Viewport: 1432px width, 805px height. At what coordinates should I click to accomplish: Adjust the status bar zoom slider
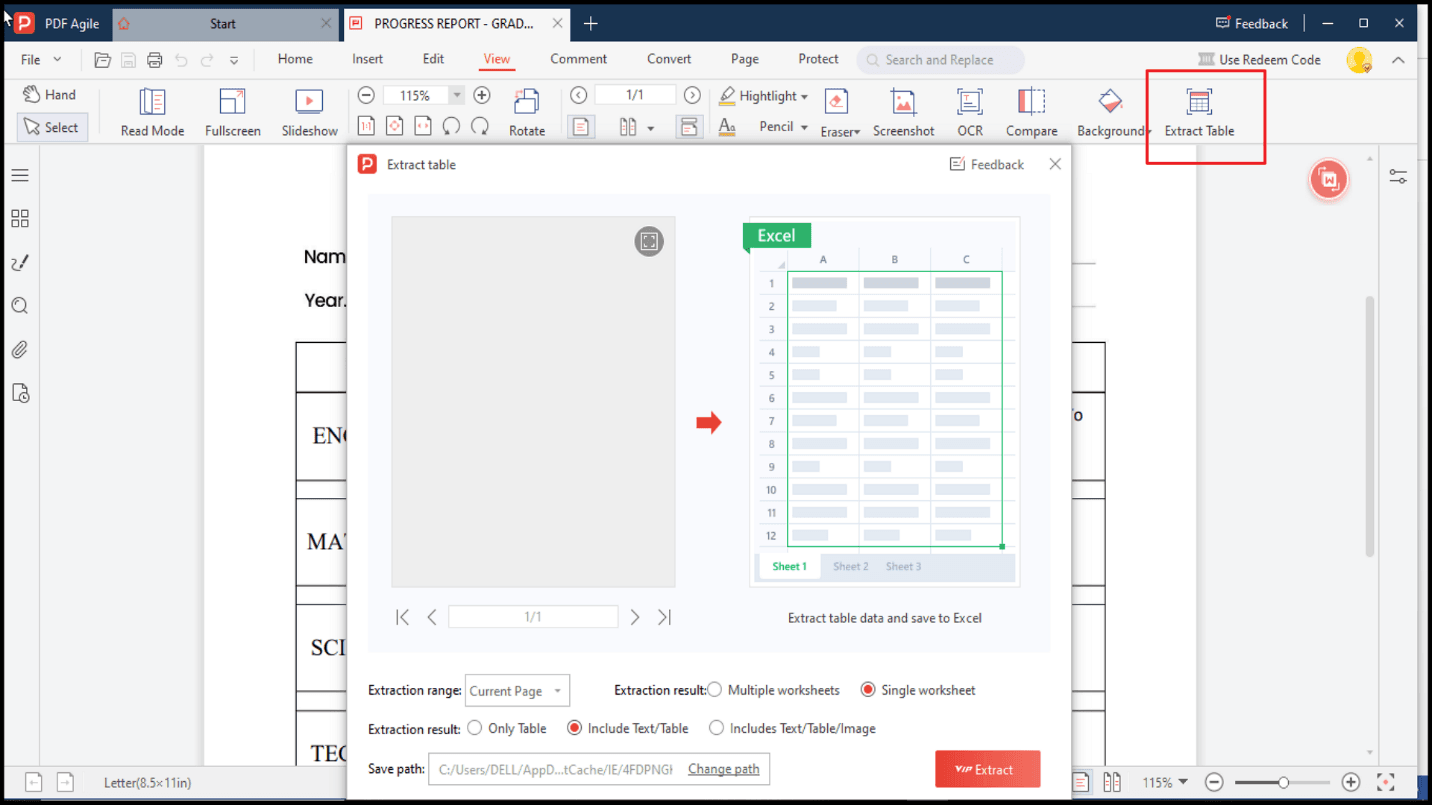[x=1282, y=782]
